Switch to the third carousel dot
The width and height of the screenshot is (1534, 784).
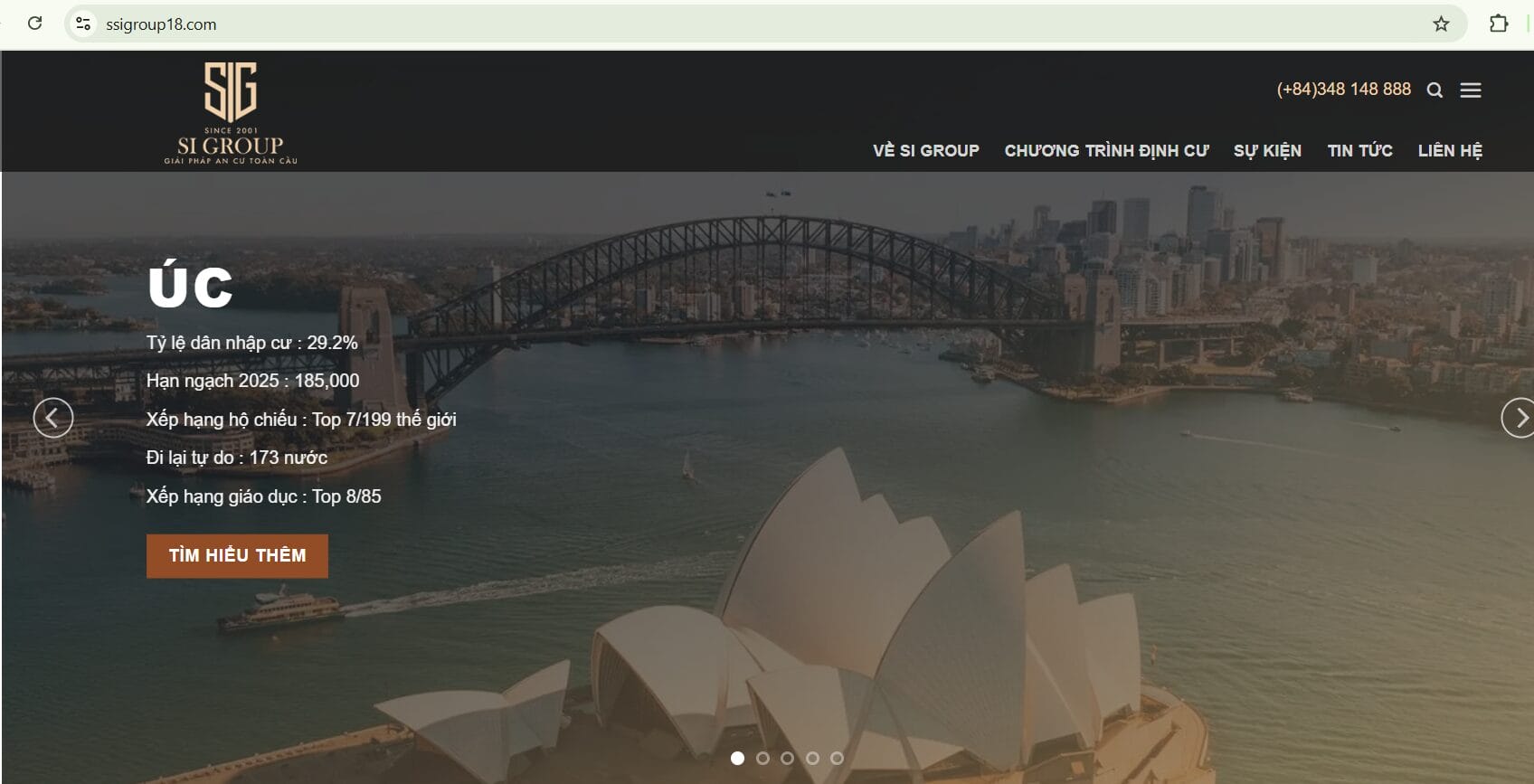pyautogui.click(x=787, y=758)
